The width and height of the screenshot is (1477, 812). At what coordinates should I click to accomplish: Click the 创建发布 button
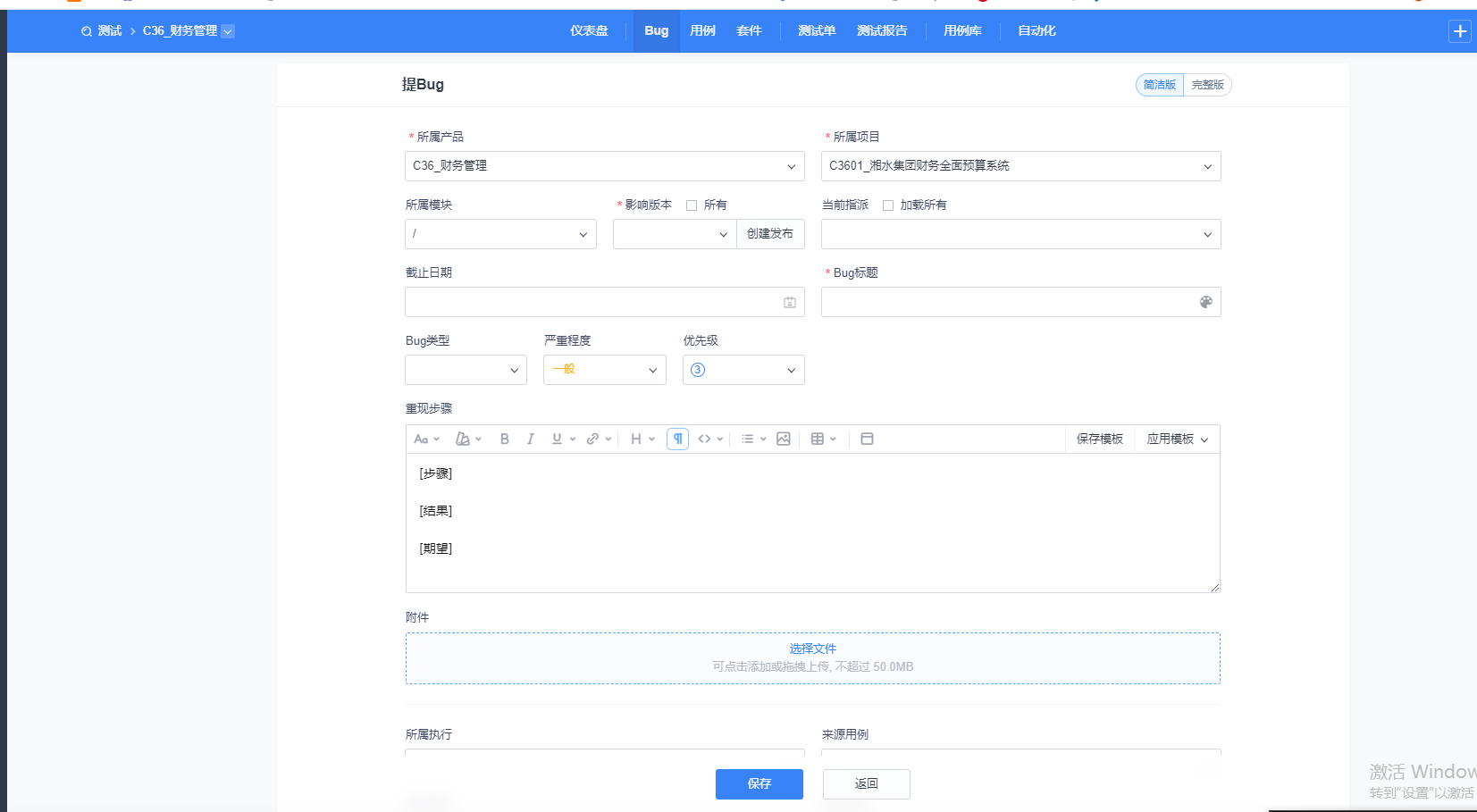770,234
